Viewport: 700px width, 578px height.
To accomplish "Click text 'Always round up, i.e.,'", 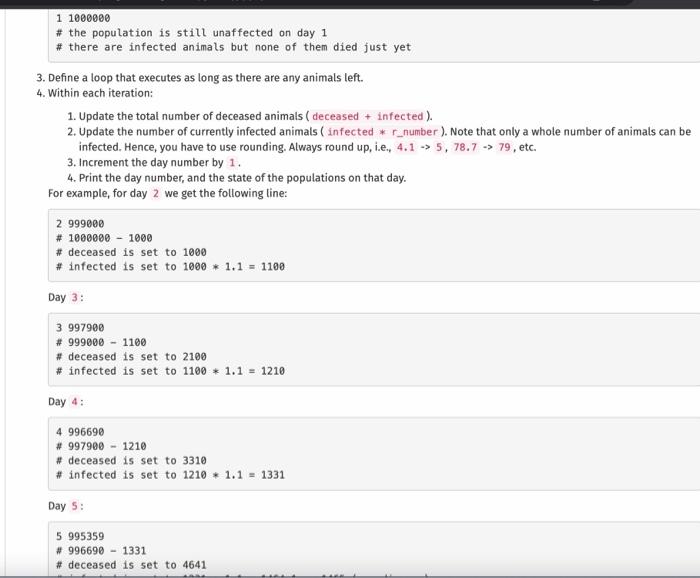I will click(x=341, y=147).
